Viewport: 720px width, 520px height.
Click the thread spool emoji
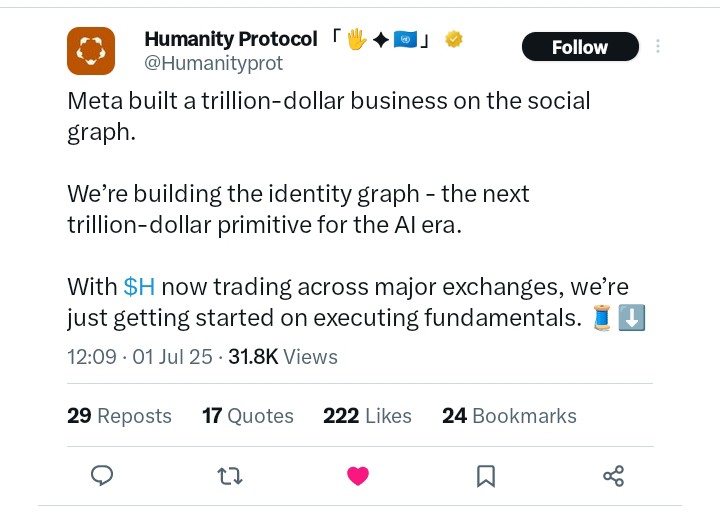click(x=602, y=318)
